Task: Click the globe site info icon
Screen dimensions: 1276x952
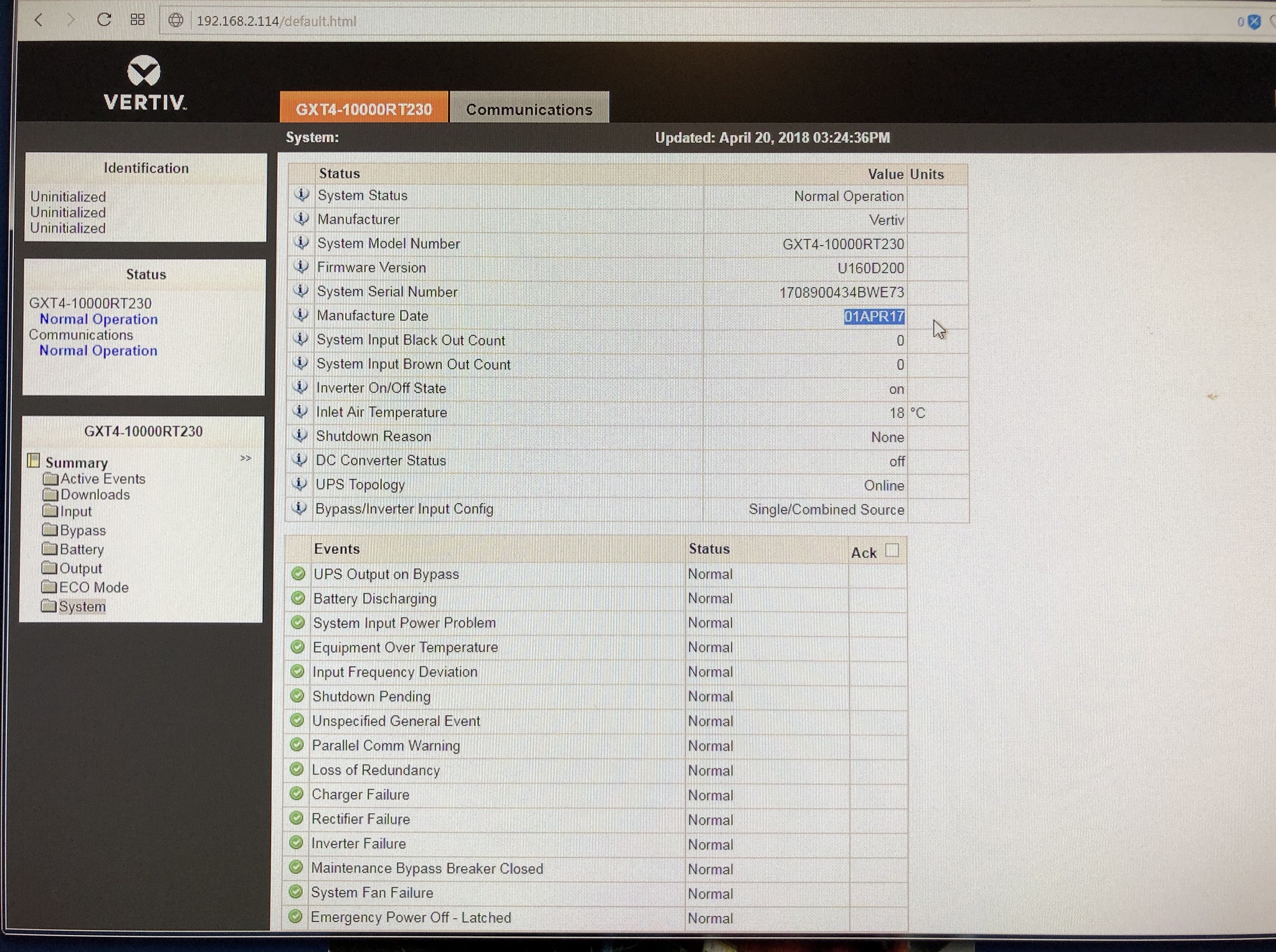Action: click(x=176, y=21)
